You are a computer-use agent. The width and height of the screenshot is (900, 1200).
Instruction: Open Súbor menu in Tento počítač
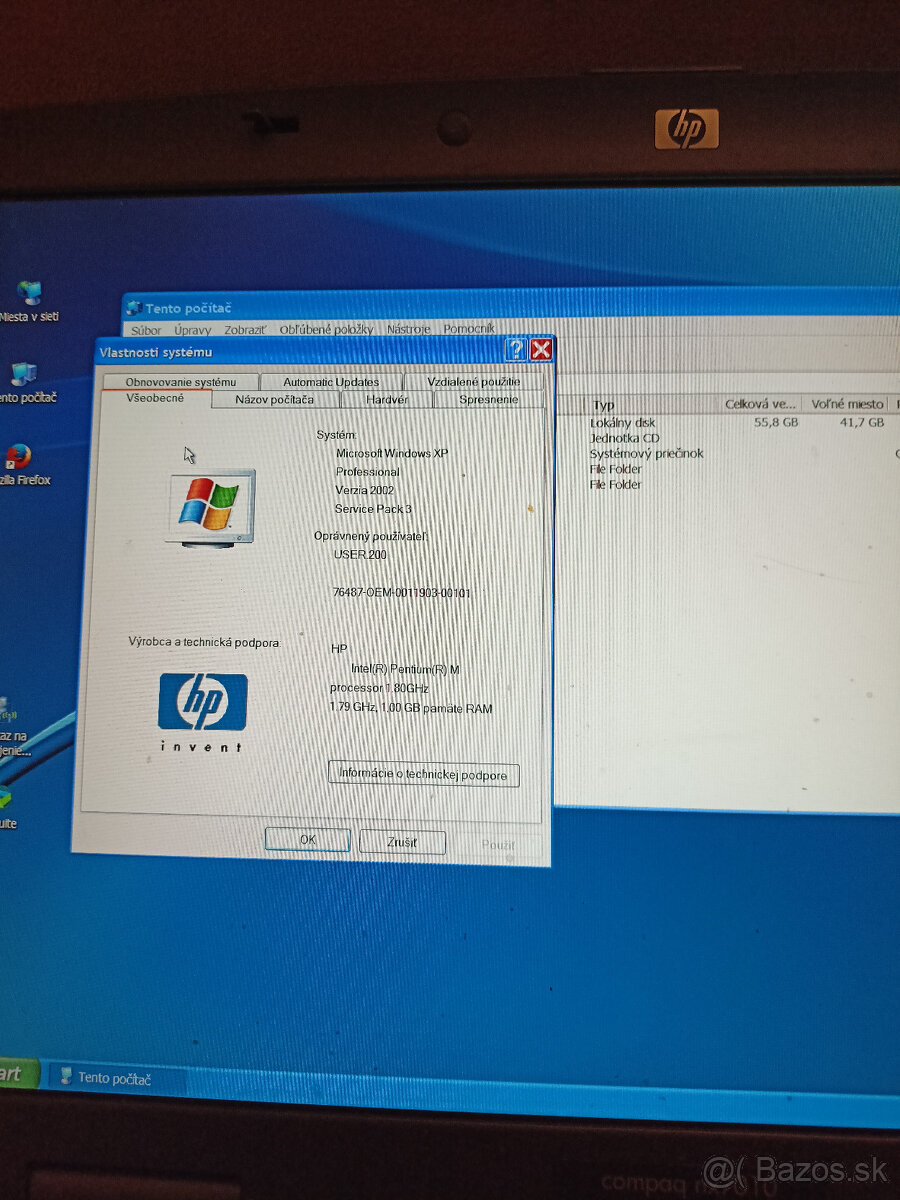(146, 329)
